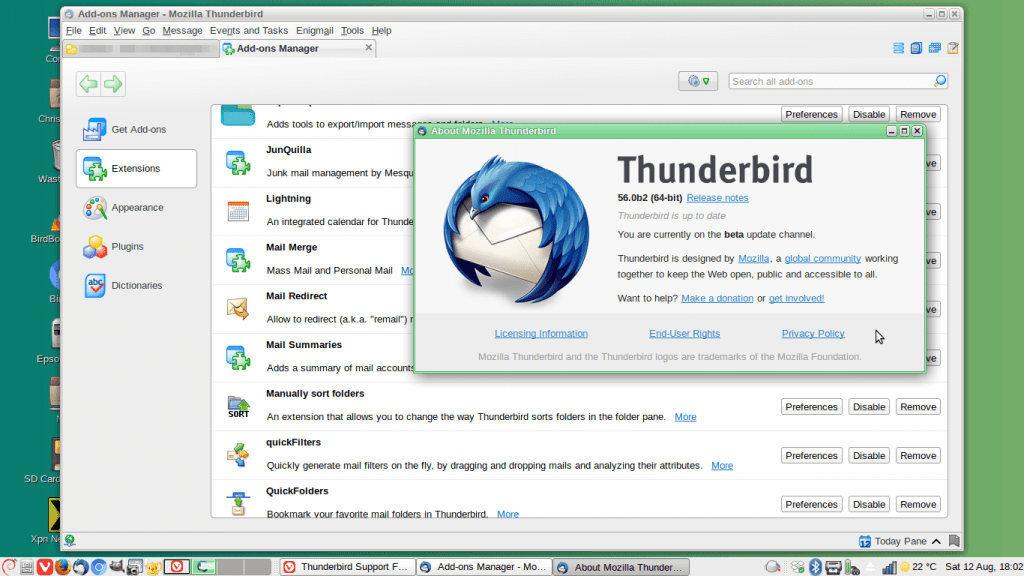
Task: Toggle the Today Pane expander arrow
Action: 936,541
